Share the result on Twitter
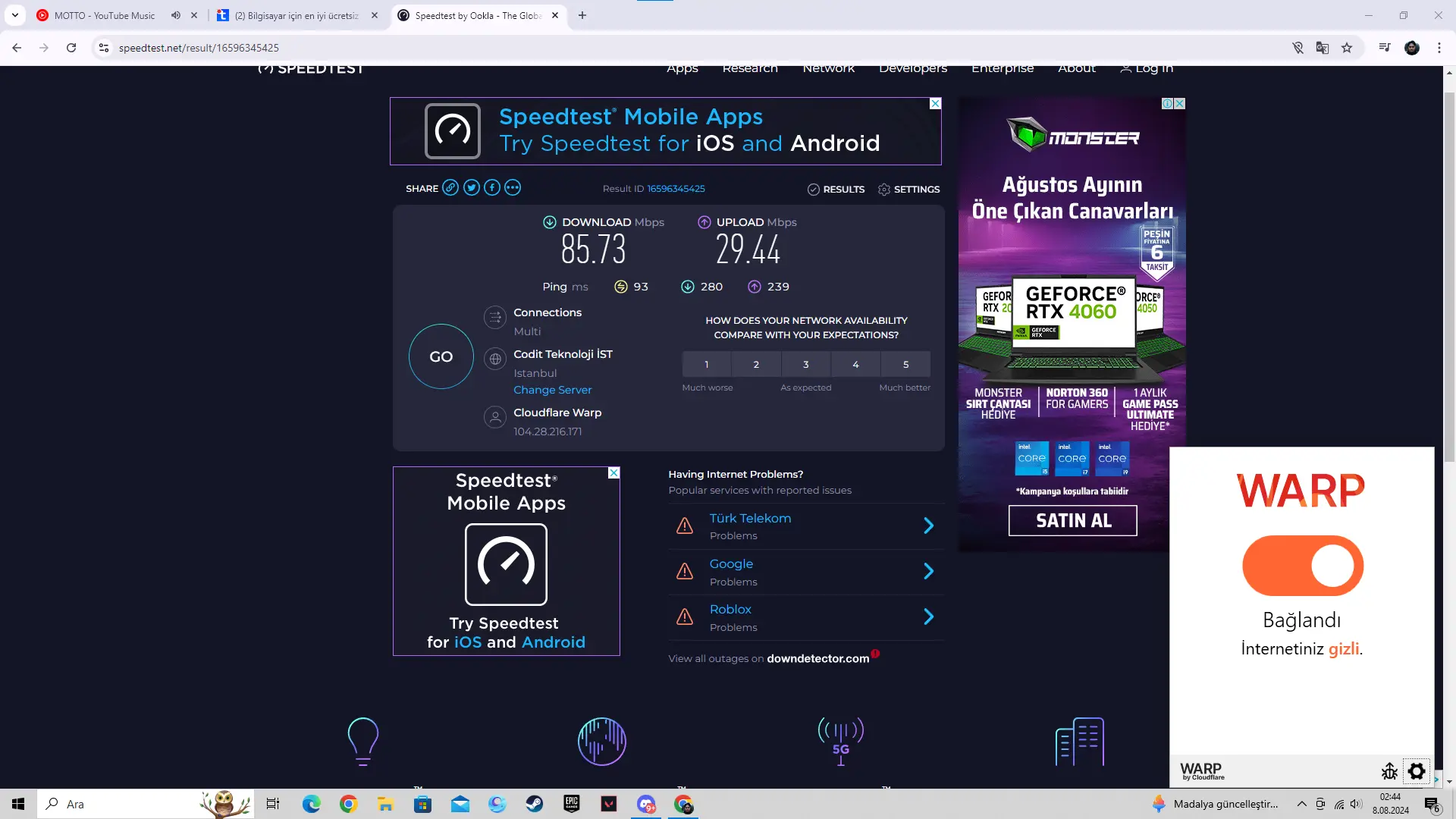The image size is (1456, 819). point(471,187)
